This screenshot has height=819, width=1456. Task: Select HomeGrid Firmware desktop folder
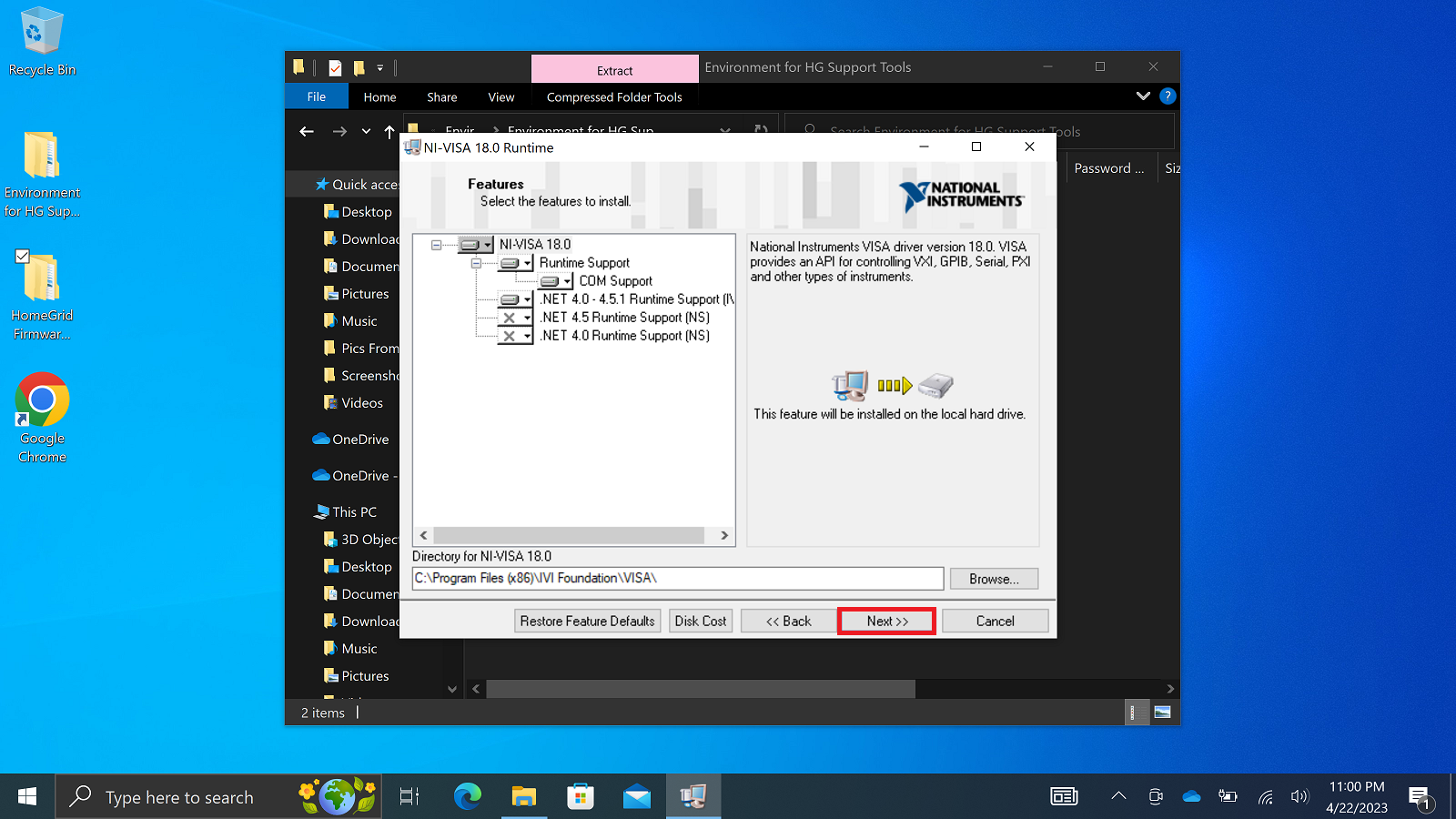click(x=42, y=296)
